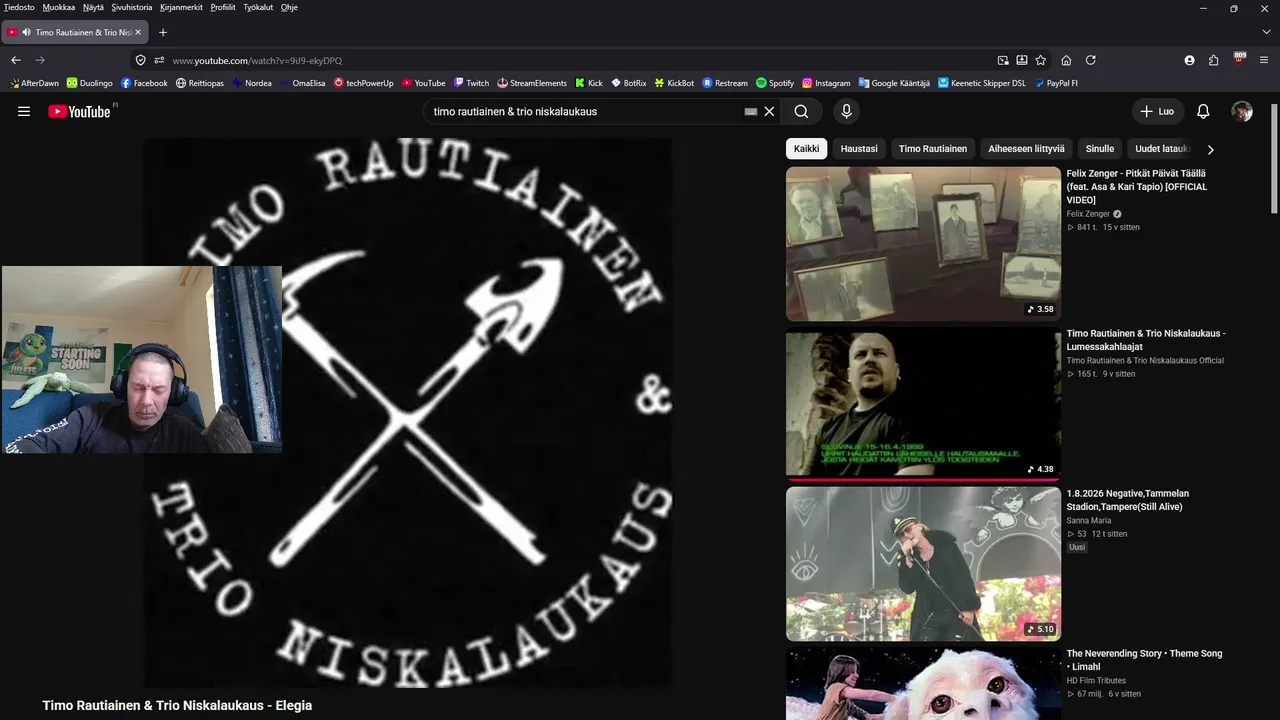1280x720 pixels.
Task: Open Felix Zenger Pitkät Päivät Täällä thumbnail
Action: click(923, 244)
